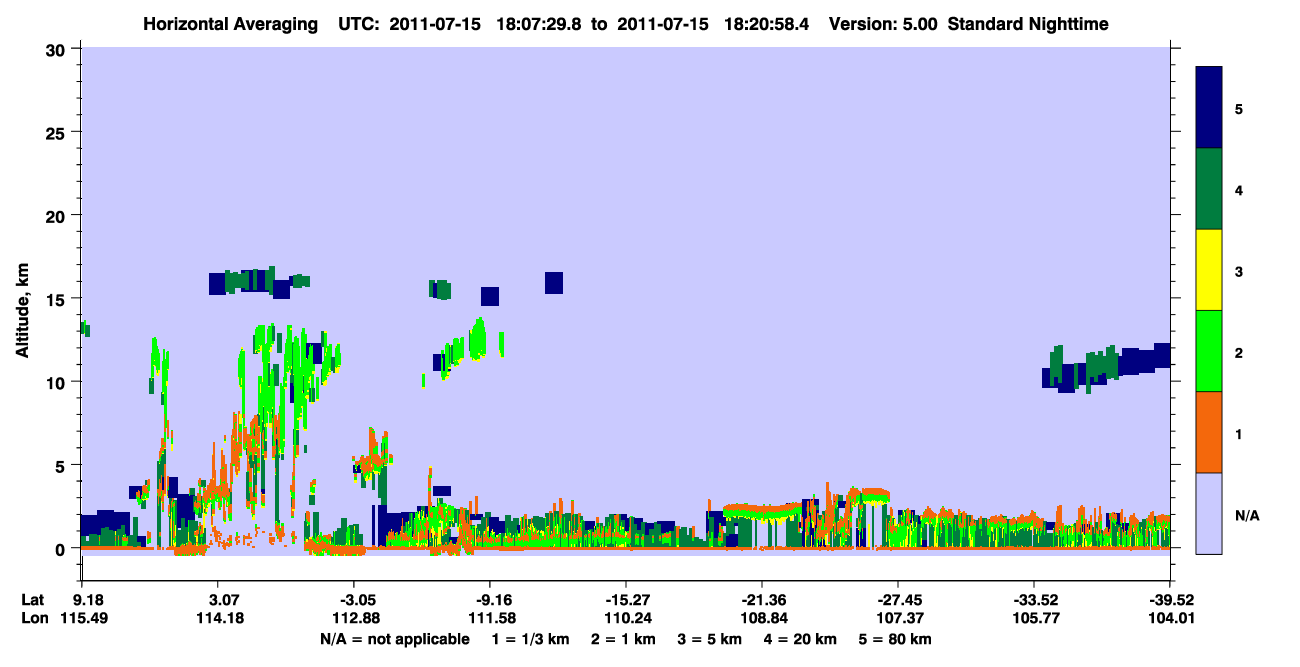
Task: Click the dark green color bar segment 4
Action: tap(1209, 189)
